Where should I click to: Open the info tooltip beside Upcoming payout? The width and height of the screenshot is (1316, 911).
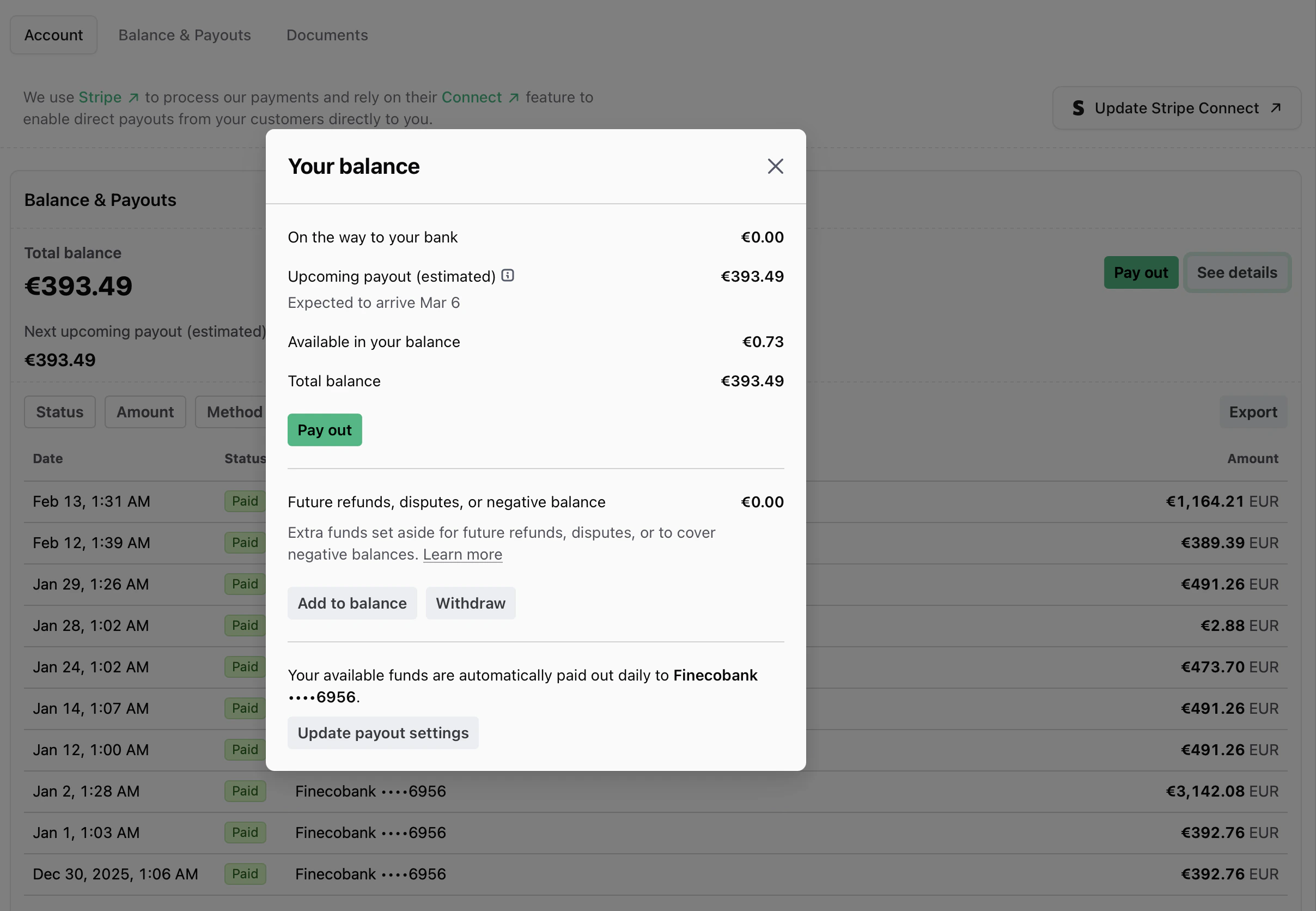coord(508,275)
